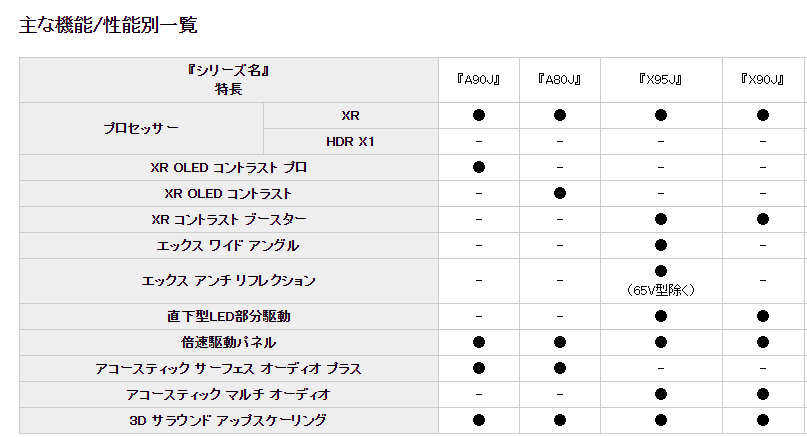Click the (65V型除く) note text
807x437 pixels.
660,290
